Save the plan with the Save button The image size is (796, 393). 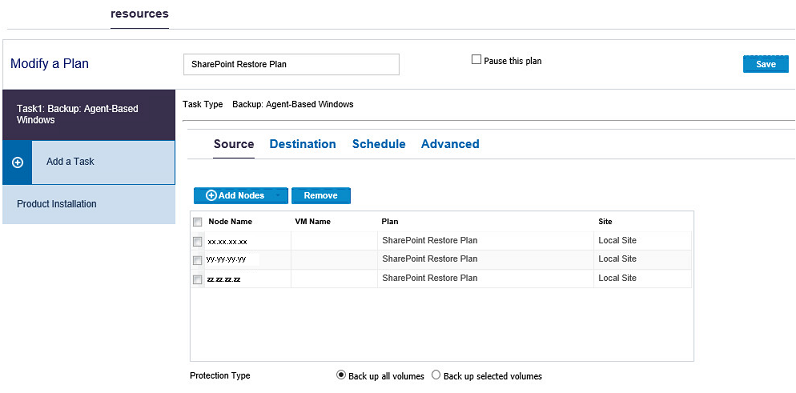click(x=766, y=64)
